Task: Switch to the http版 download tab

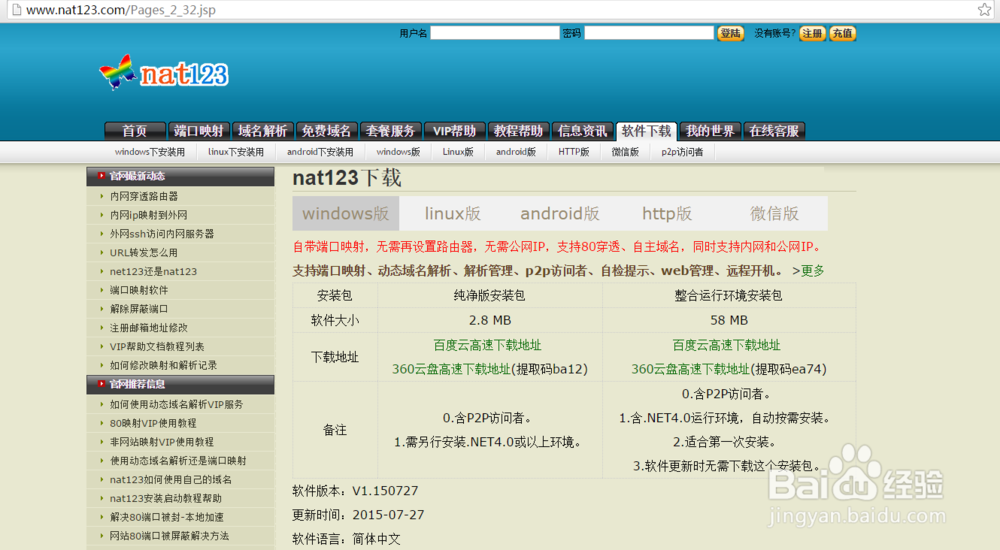Action: (667, 213)
